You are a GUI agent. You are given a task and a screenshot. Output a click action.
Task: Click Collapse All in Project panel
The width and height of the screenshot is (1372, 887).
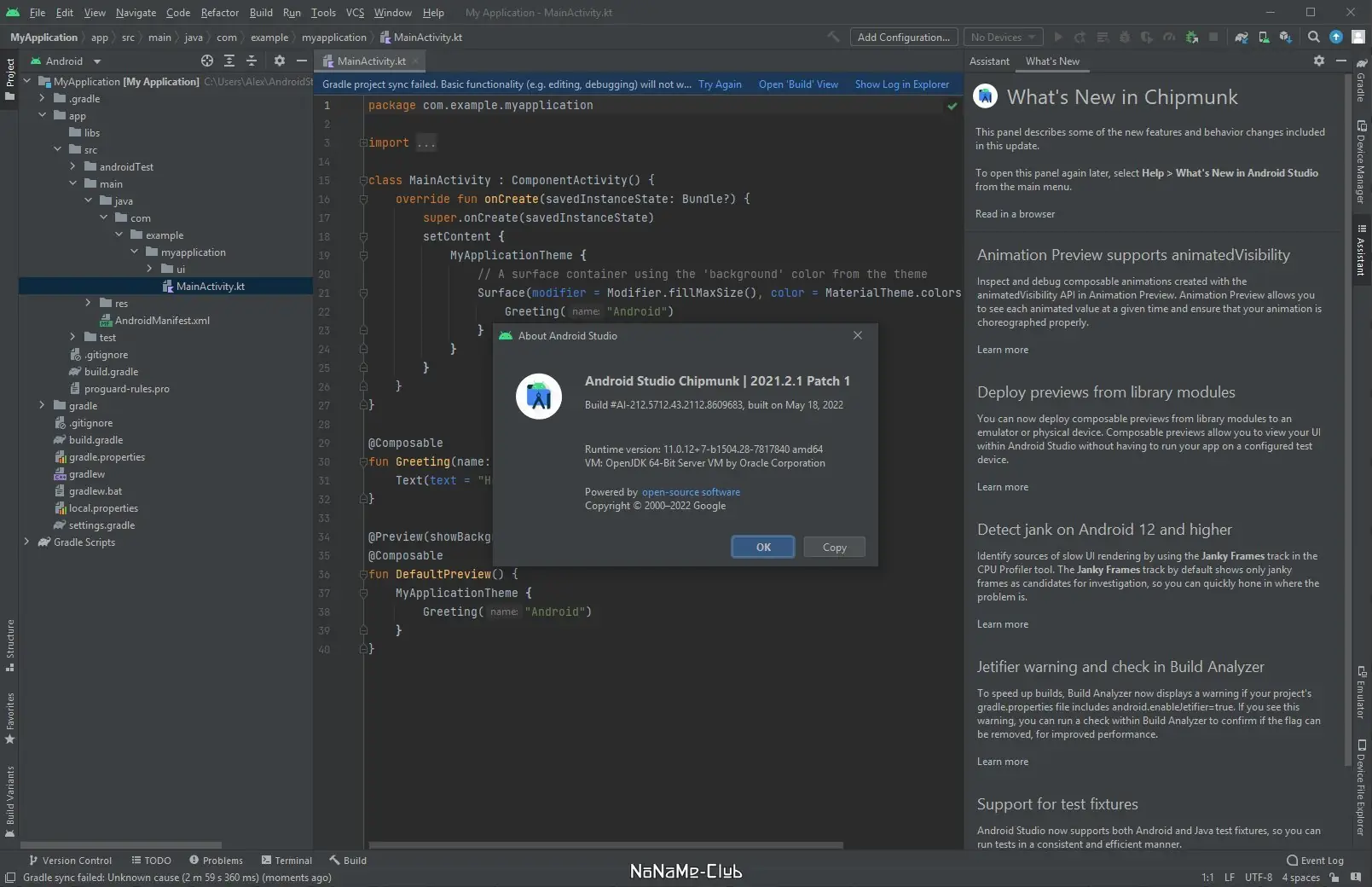[x=252, y=61]
